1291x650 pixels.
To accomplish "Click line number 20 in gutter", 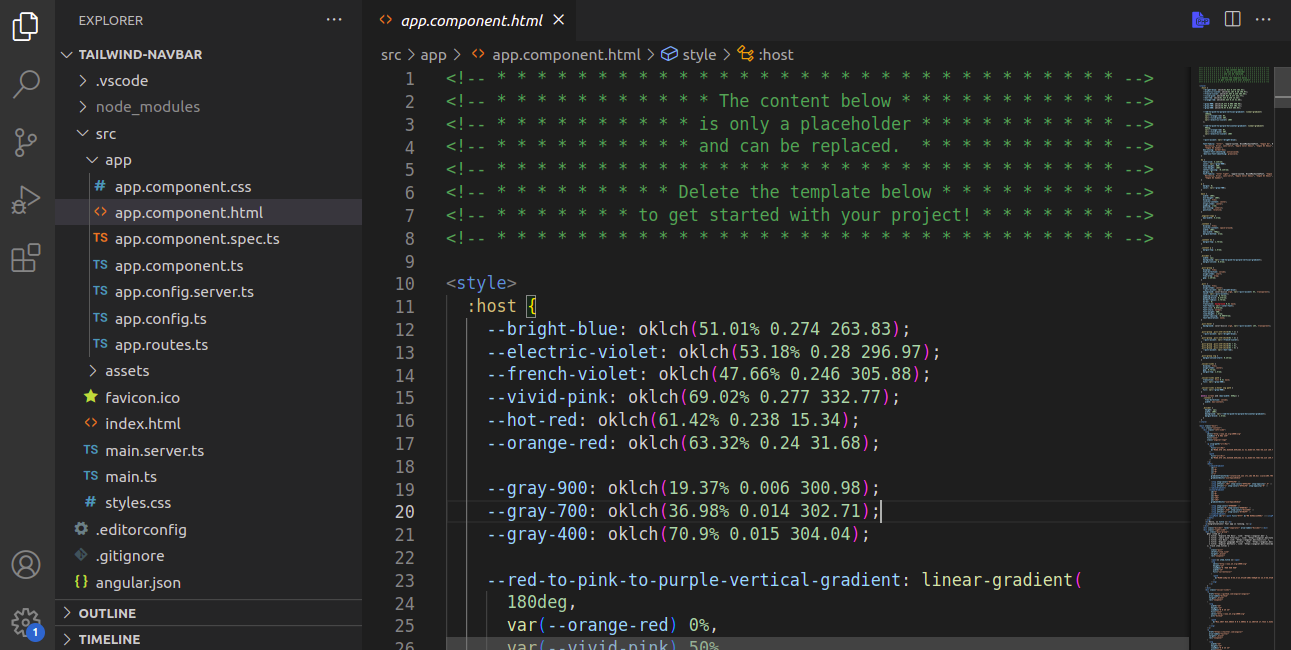I will (404, 512).
